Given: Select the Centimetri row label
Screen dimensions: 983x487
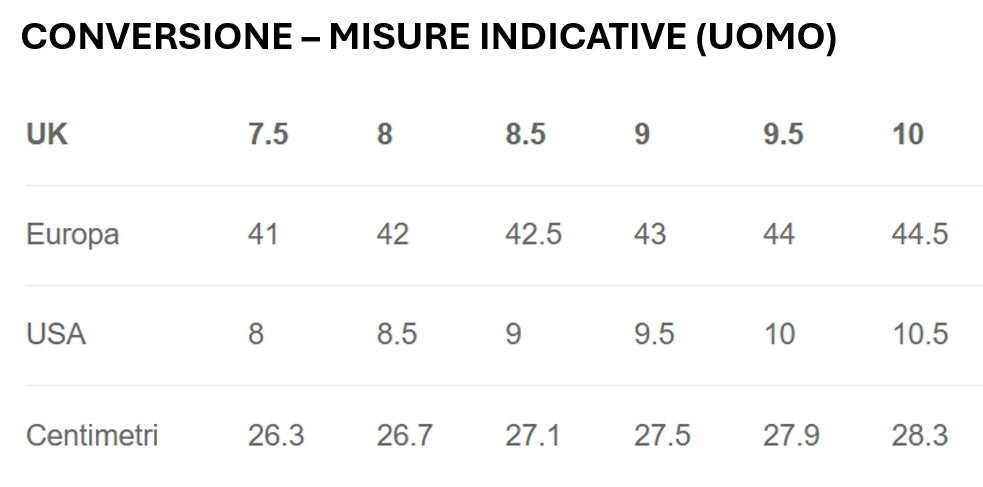Looking at the screenshot, I should [x=92, y=435].
